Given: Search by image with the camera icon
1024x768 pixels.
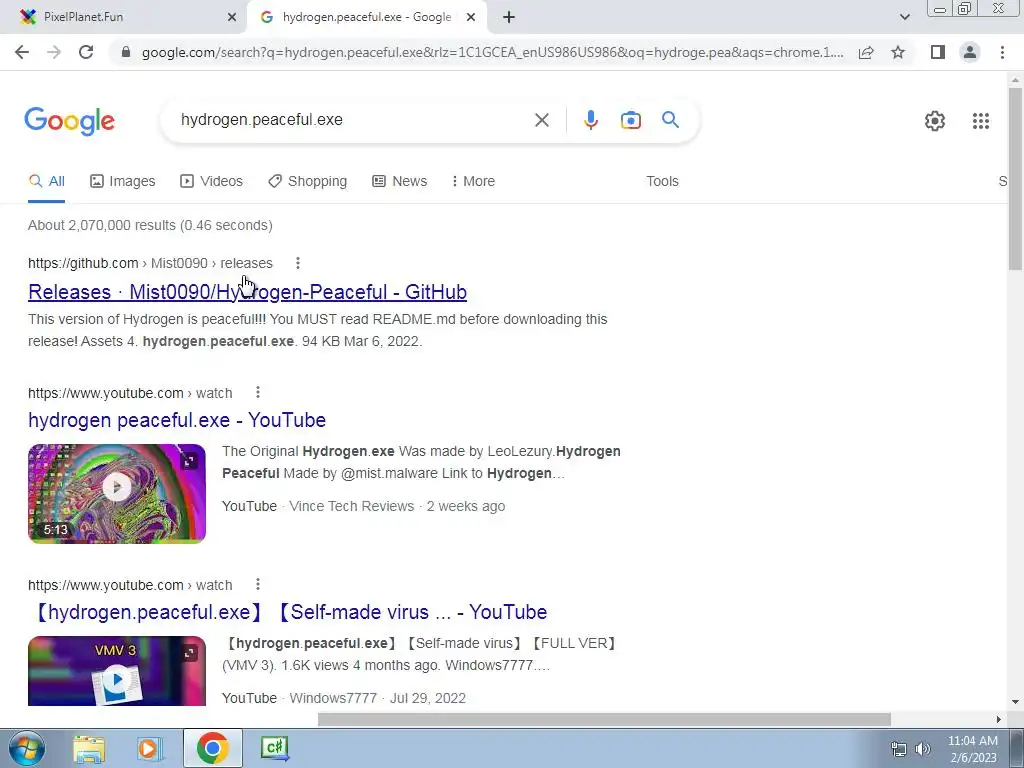Looking at the screenshot, I should coord(630,120).
